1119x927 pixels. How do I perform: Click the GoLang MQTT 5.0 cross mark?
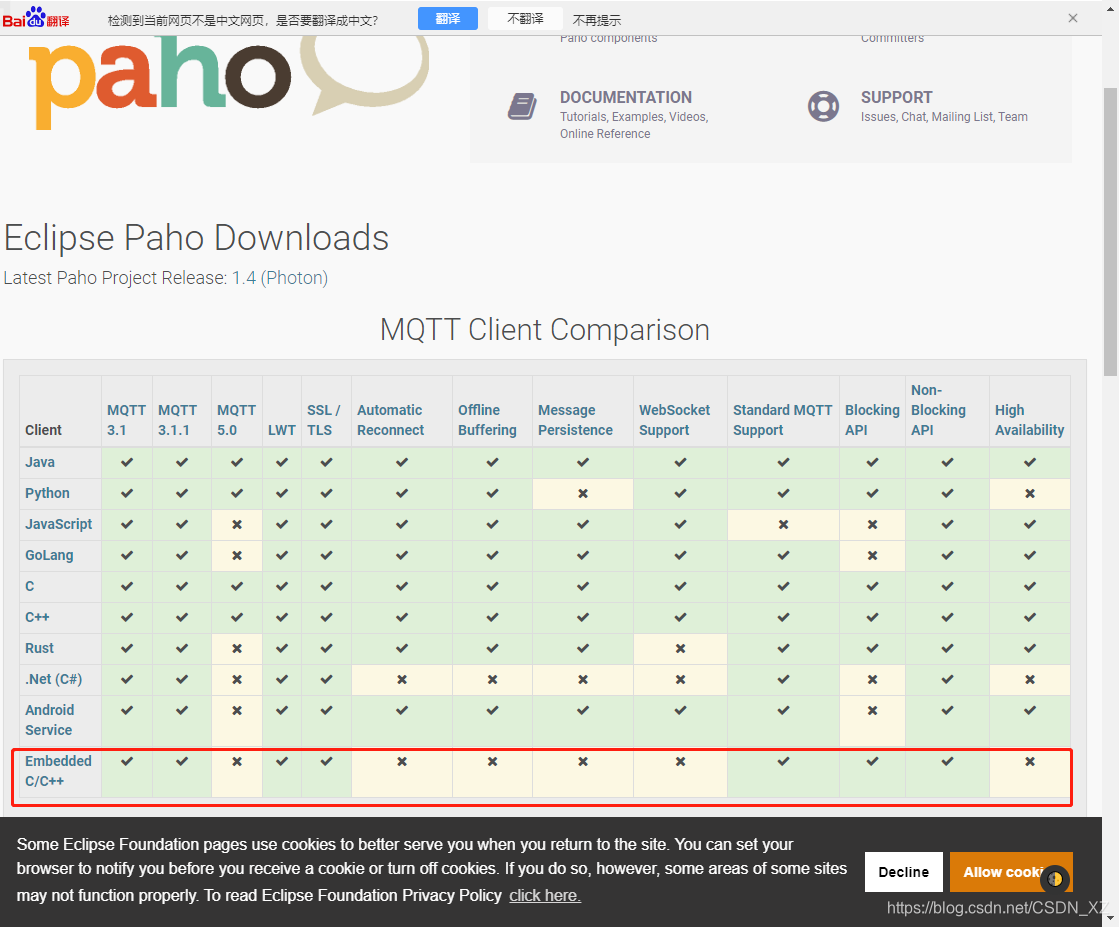[x=237, y=555]
